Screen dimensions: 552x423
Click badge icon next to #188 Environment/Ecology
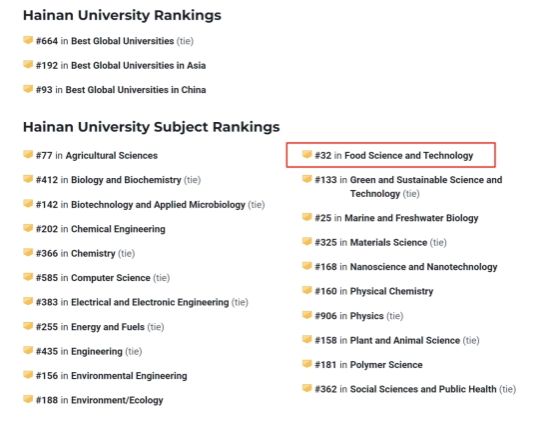28,399
